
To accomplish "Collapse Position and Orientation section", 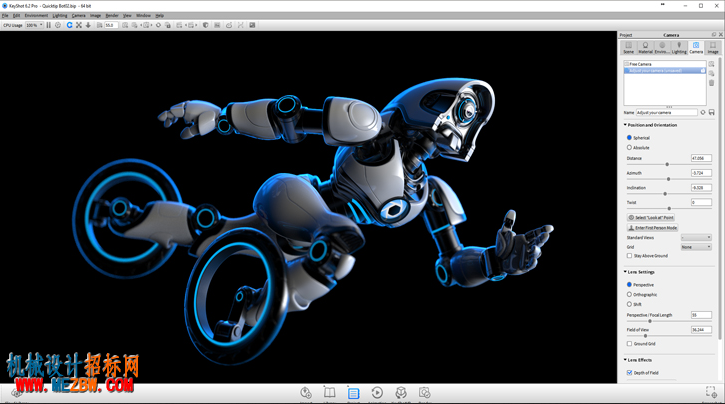I will pos(625,125).
